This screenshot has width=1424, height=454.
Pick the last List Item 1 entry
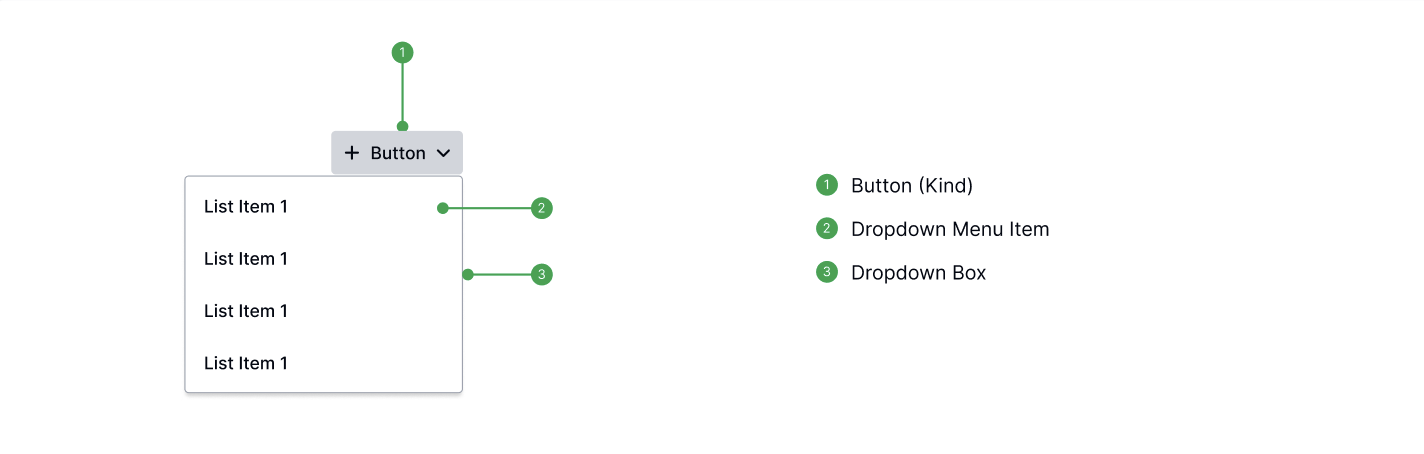[x=324, y=363]
